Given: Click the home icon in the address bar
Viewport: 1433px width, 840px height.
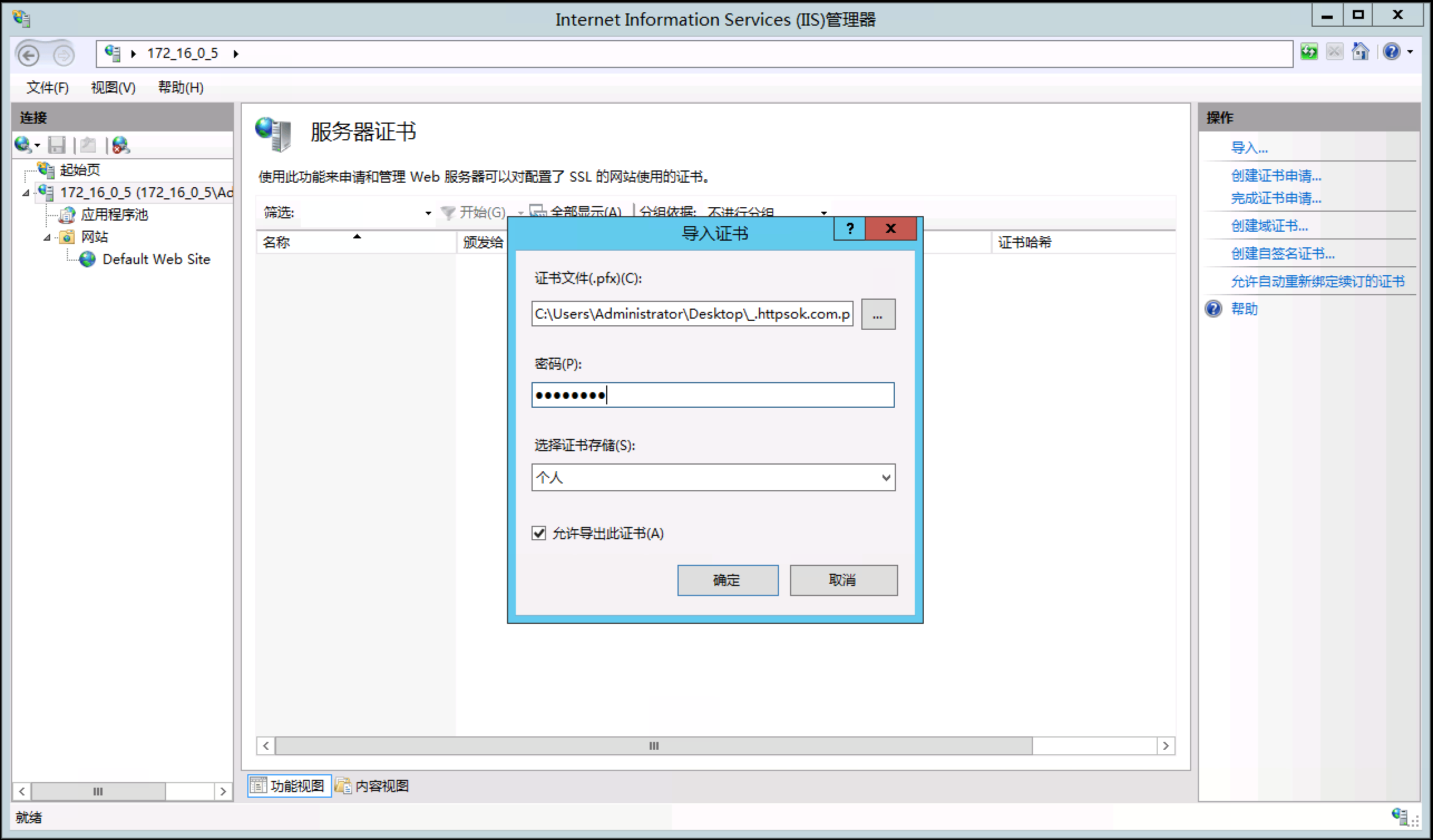Looking at the screenshot, I should point(1359,52).
